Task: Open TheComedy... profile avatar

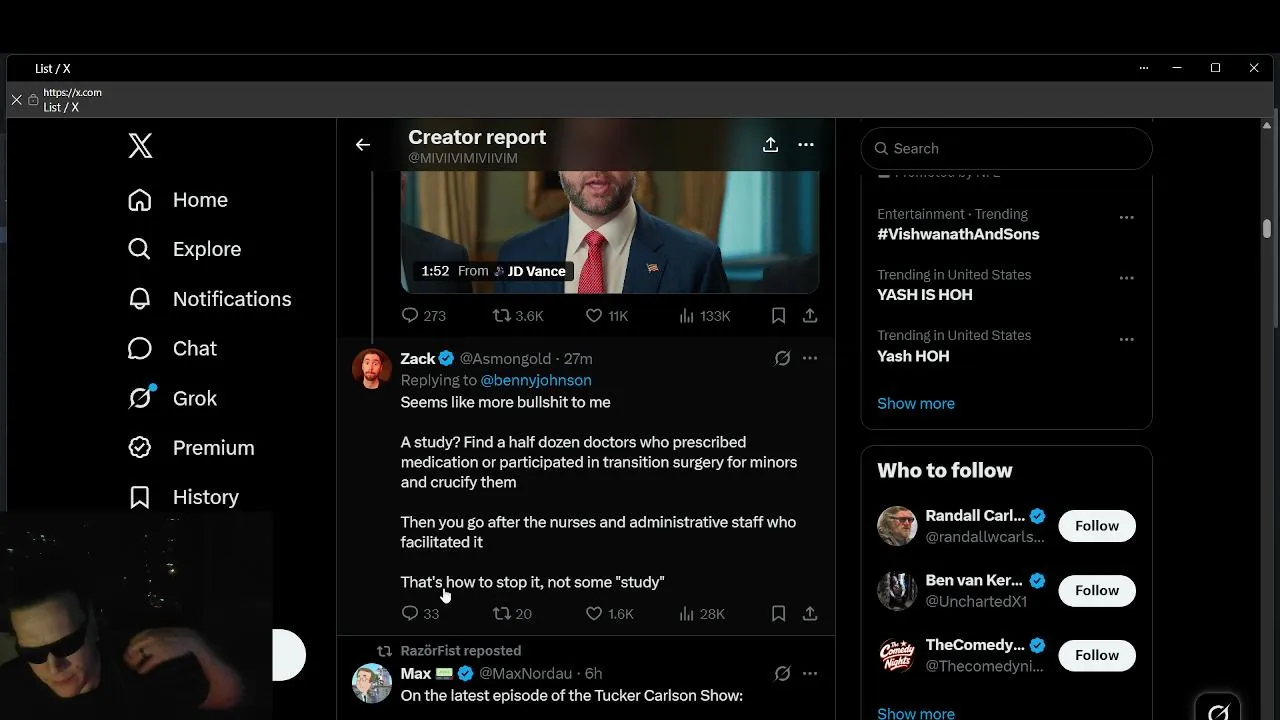Action: click(x=897, y=655)
